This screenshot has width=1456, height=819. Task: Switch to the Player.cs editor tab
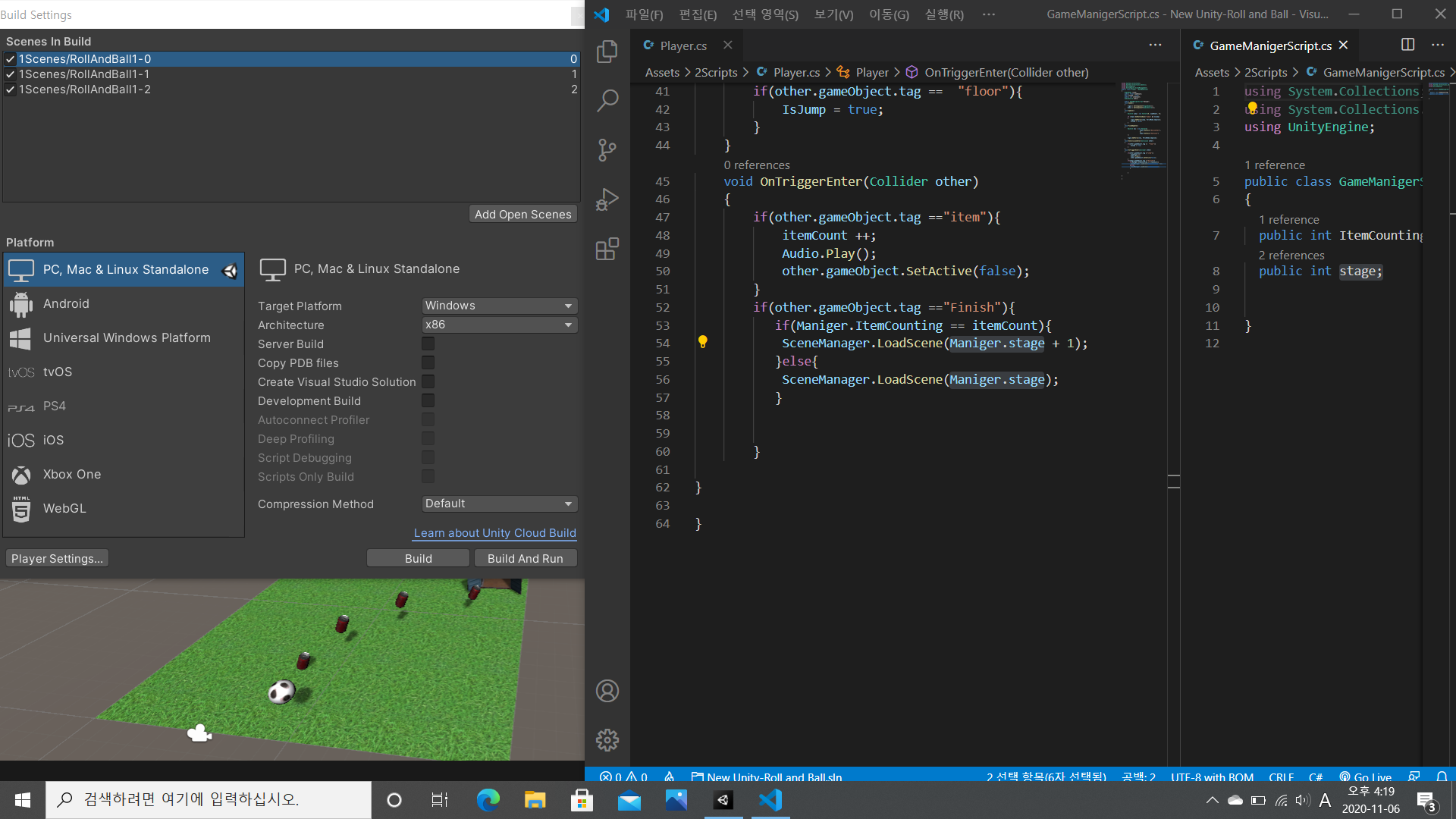click(x=682, y=45)
